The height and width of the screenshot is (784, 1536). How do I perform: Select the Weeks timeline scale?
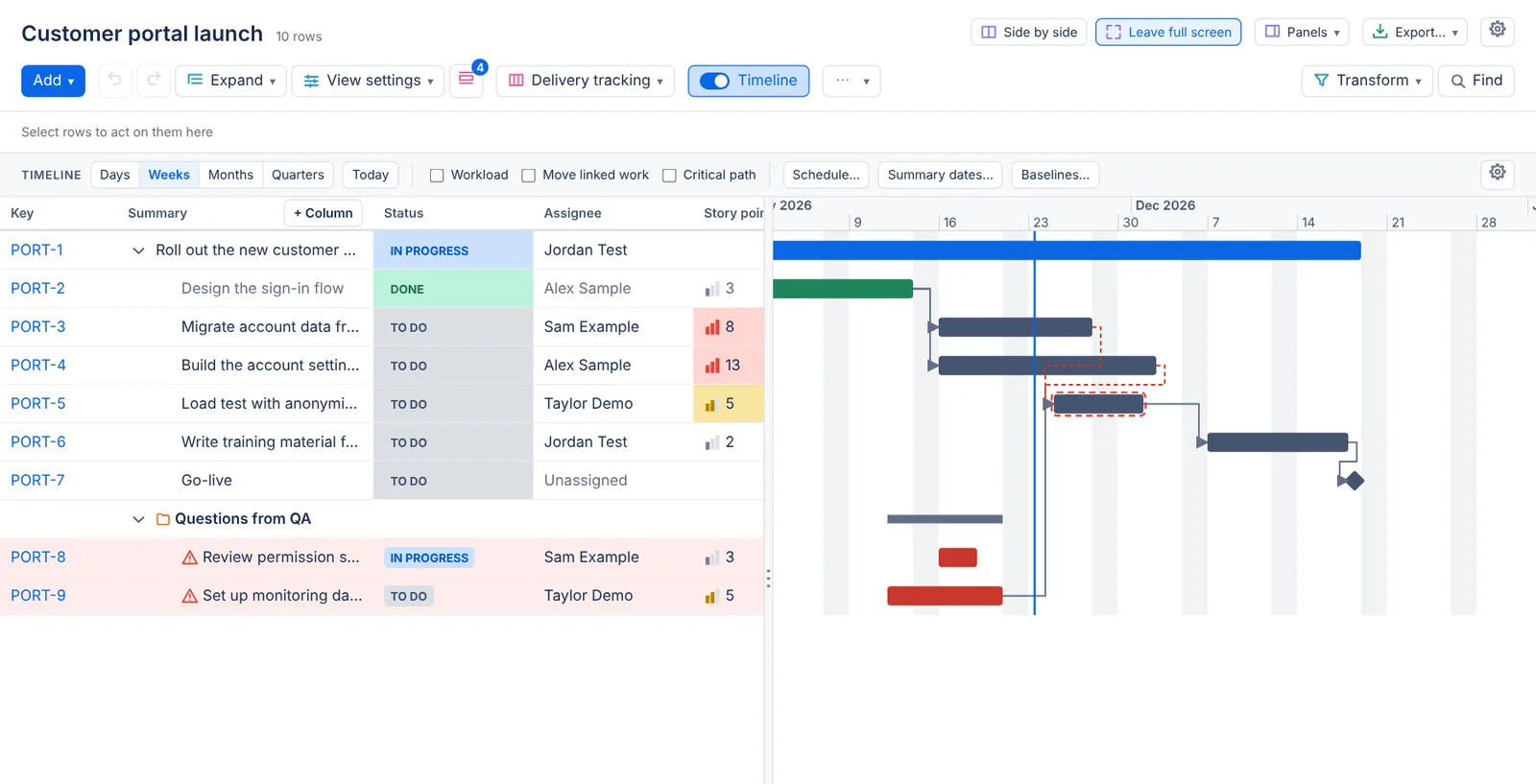tap(169, 175)
